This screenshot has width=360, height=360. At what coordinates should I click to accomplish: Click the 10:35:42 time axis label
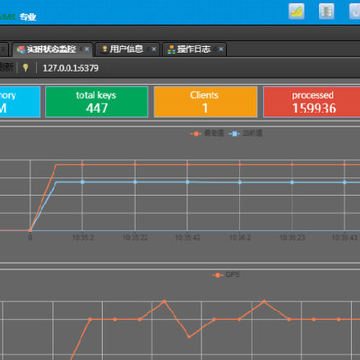click(188, 238)
